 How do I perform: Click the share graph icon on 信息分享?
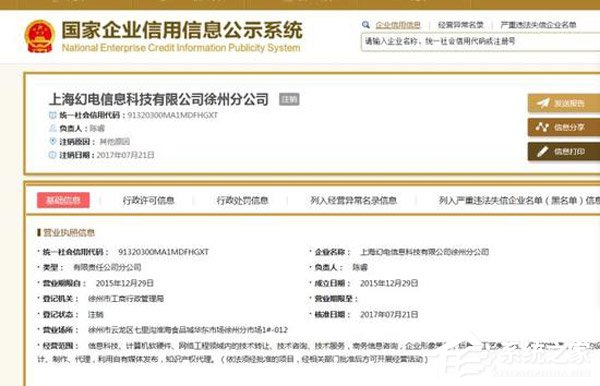tap(543, 127)
